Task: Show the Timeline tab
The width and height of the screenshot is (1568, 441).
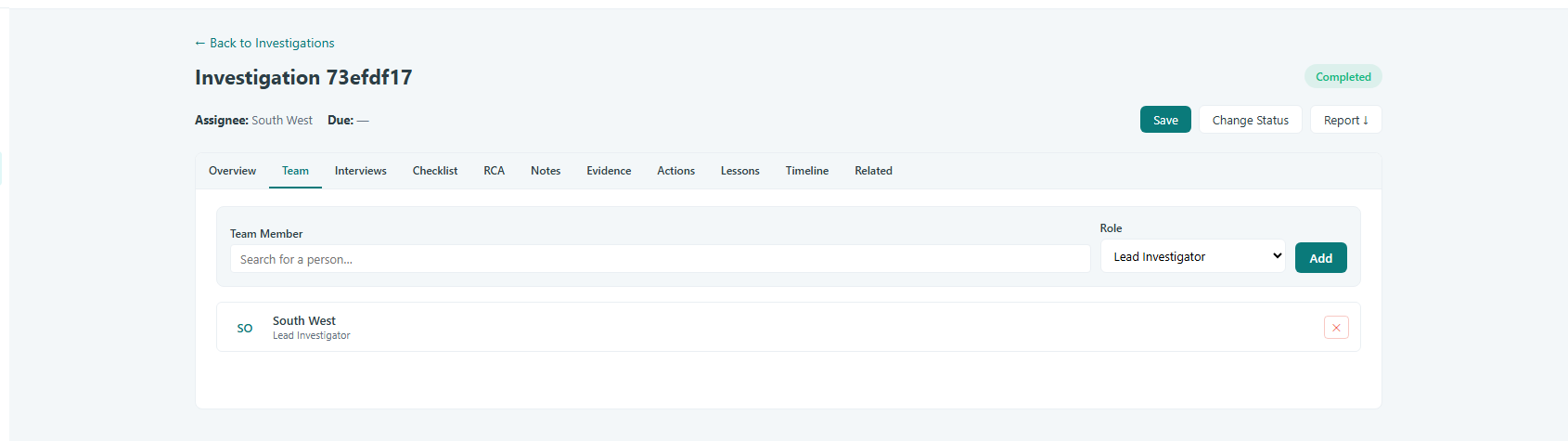Action: (807, 171)
